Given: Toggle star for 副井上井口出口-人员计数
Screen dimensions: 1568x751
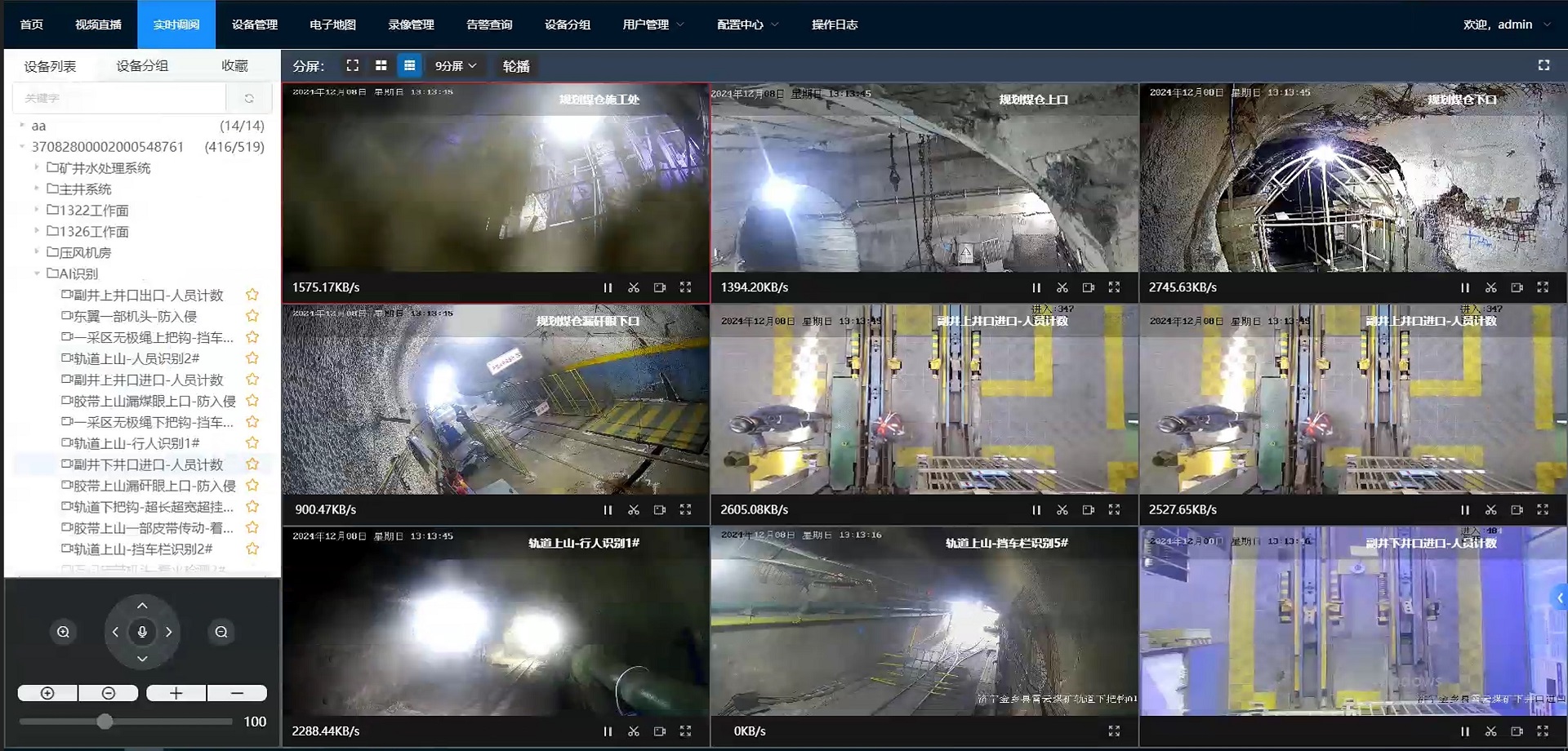Looking at the screenshot, I should point(252,295).
